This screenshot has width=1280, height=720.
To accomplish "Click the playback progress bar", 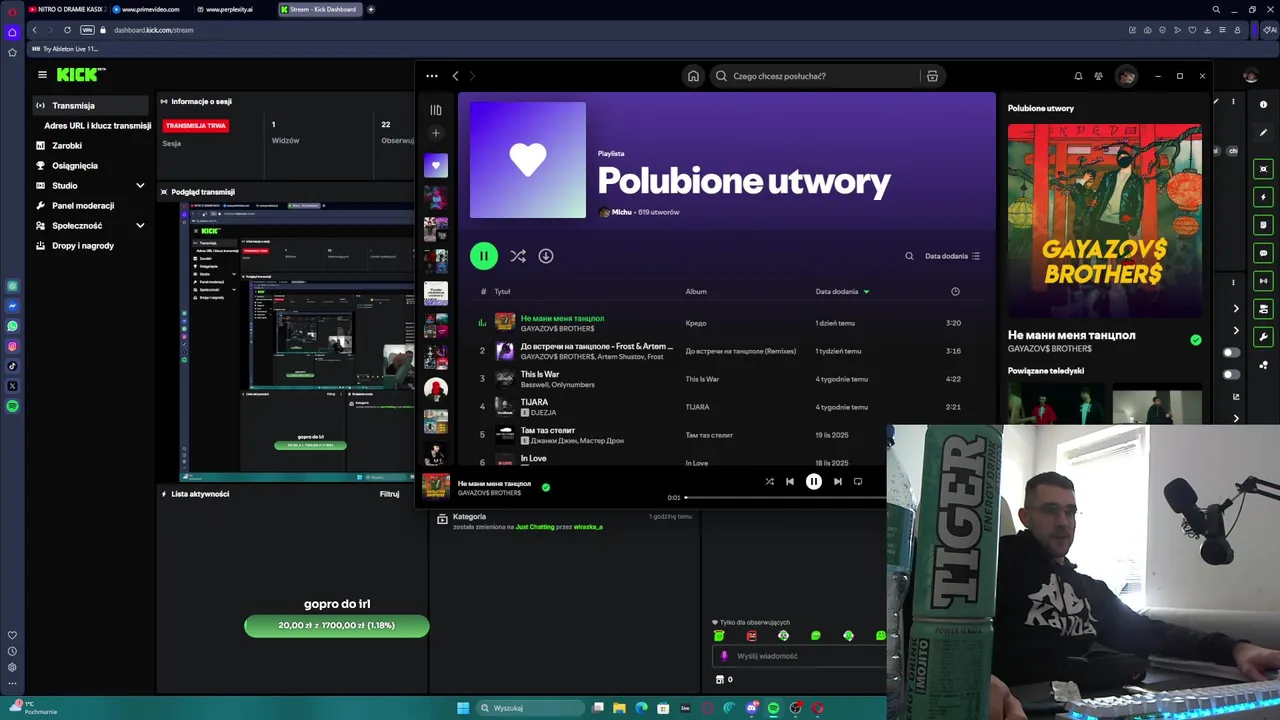I will [x=785, y=497].
